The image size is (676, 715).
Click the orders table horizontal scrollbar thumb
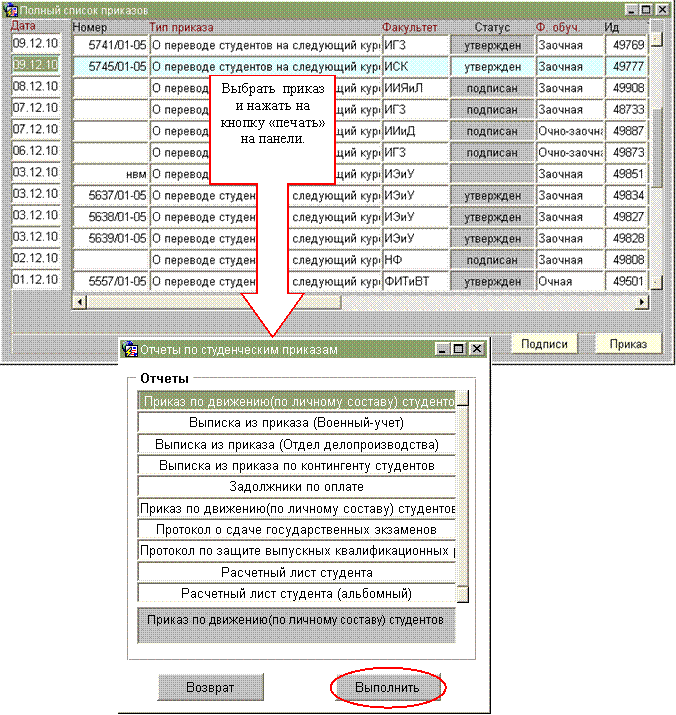coord(213,302)
